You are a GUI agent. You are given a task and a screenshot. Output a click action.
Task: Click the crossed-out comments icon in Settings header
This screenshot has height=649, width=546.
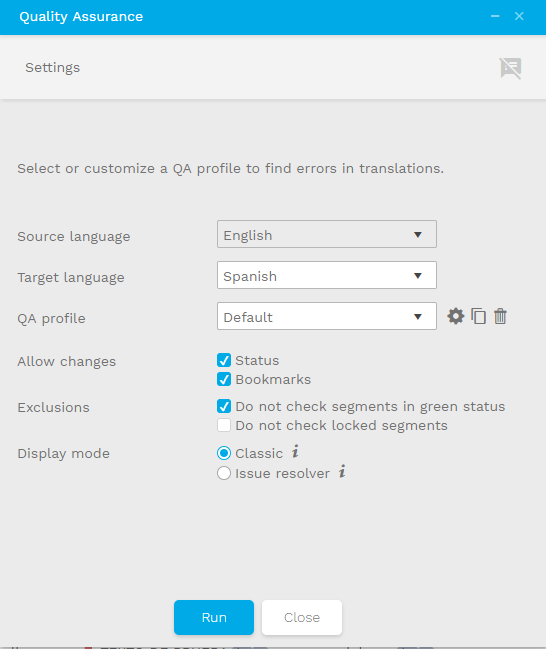click(x=510, y=68)
